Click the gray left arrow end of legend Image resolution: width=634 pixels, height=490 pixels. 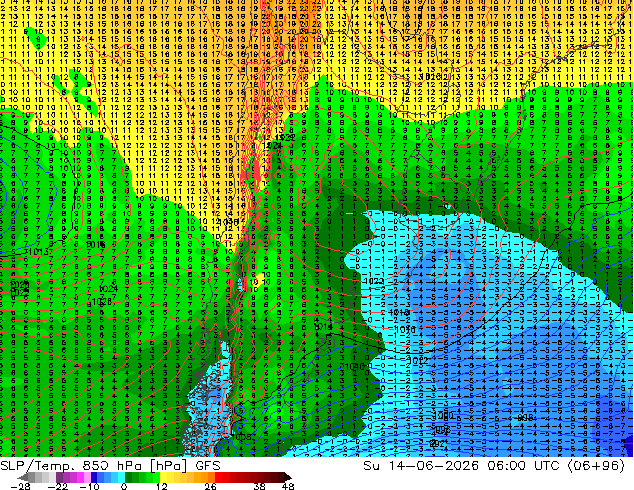[x=23, y=478]
